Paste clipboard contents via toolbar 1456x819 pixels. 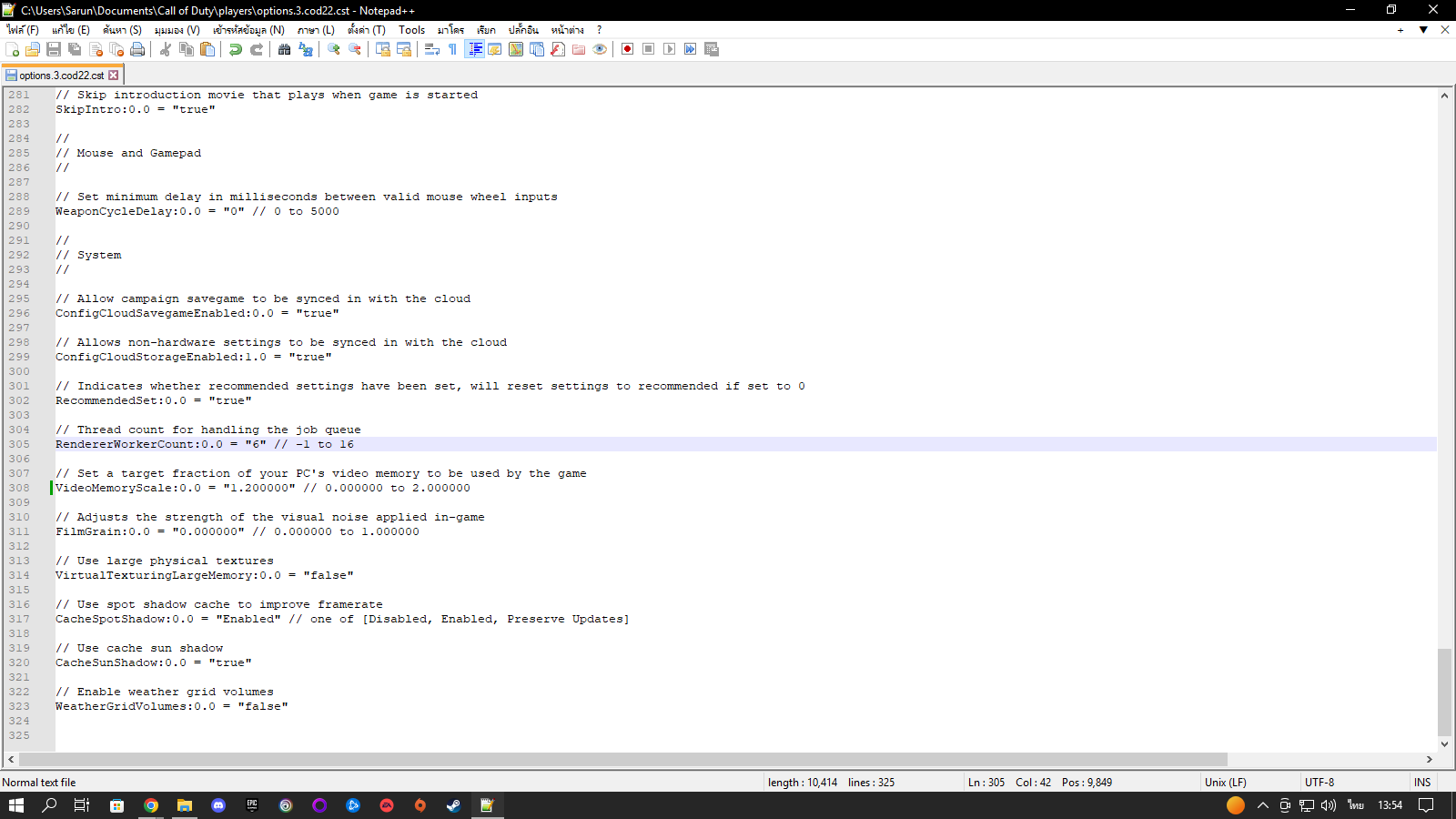[207, 49]
